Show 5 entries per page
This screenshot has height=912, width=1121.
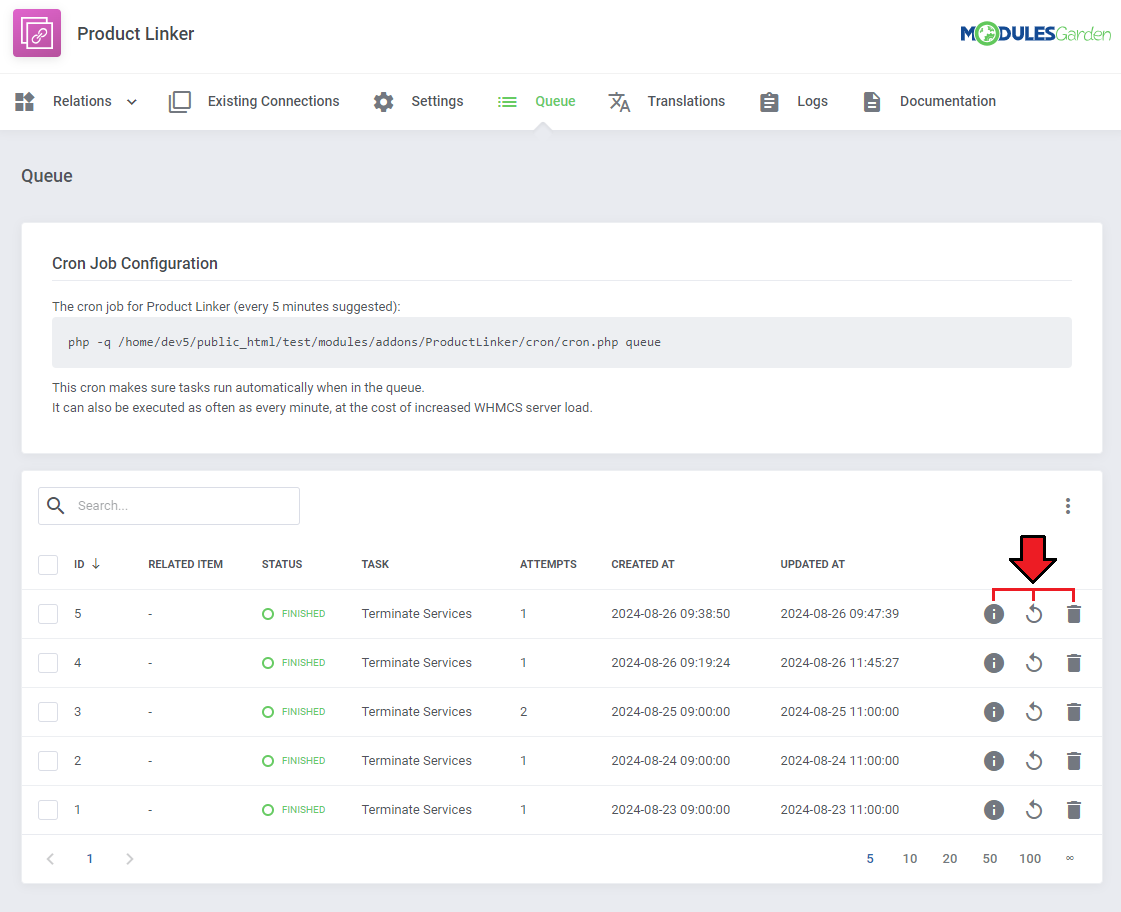tap(870, 858)
